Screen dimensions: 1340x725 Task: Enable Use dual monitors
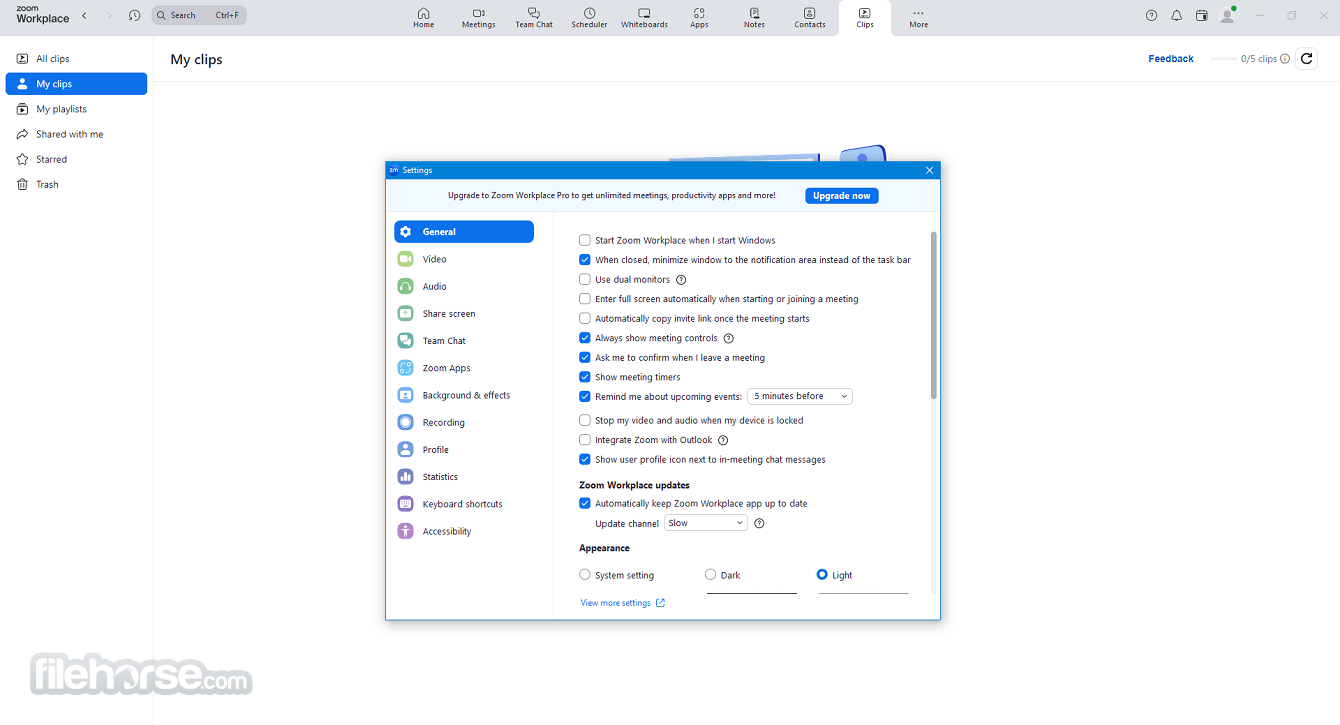585,280
